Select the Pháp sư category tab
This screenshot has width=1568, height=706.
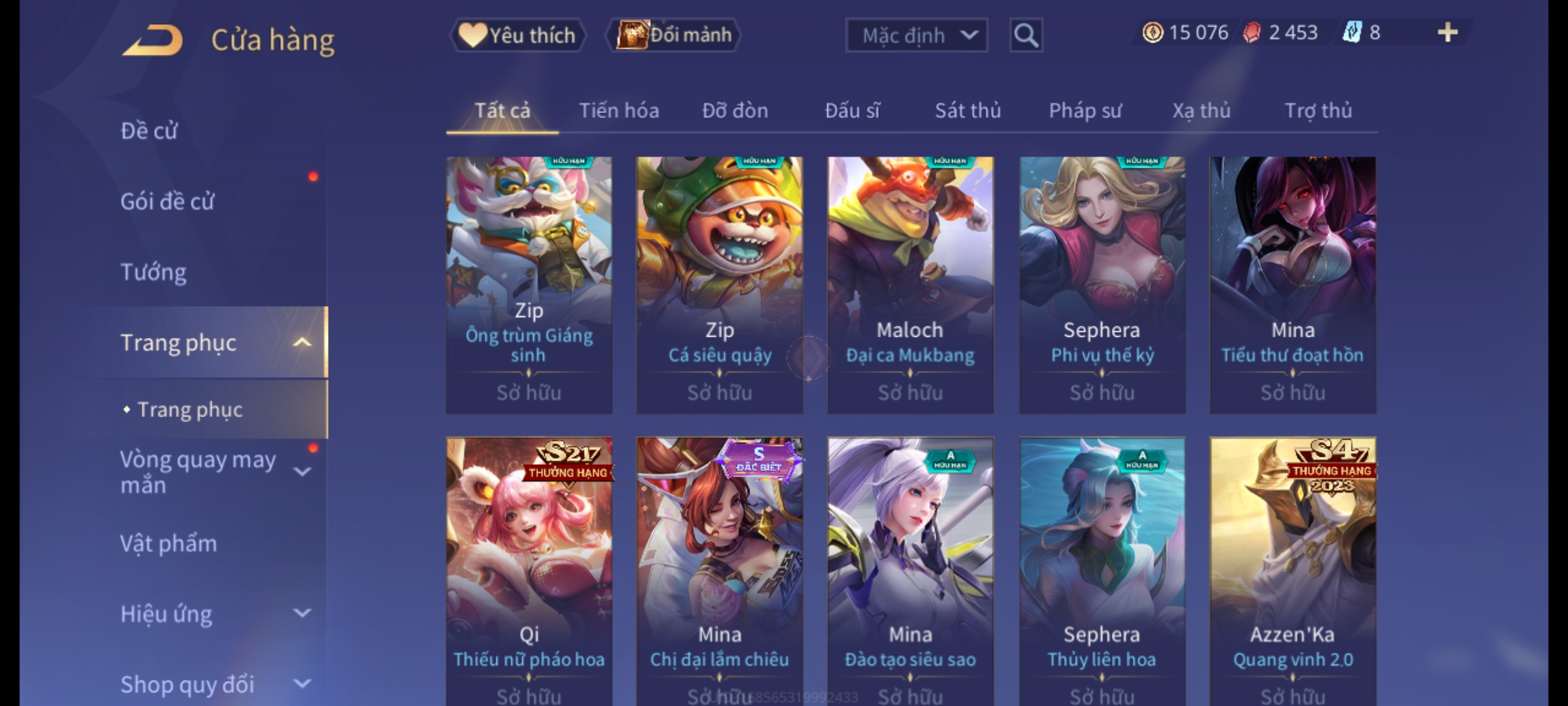tap(1085, 110)
